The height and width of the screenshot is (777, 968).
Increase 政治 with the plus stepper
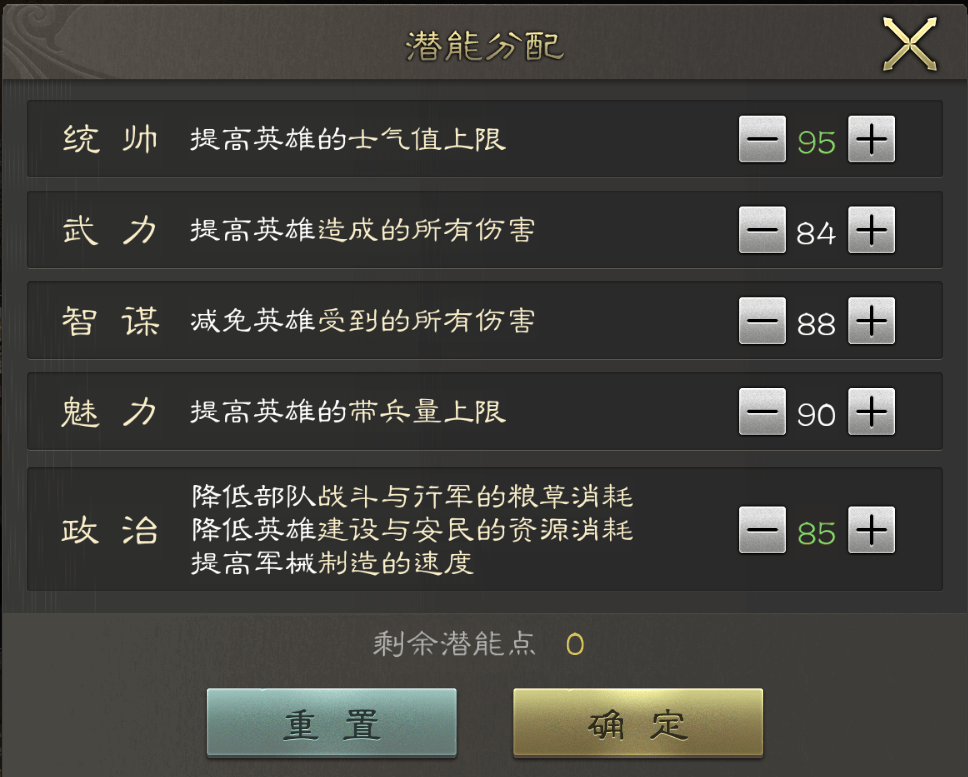pyautogui.click(x=871, y=531)
